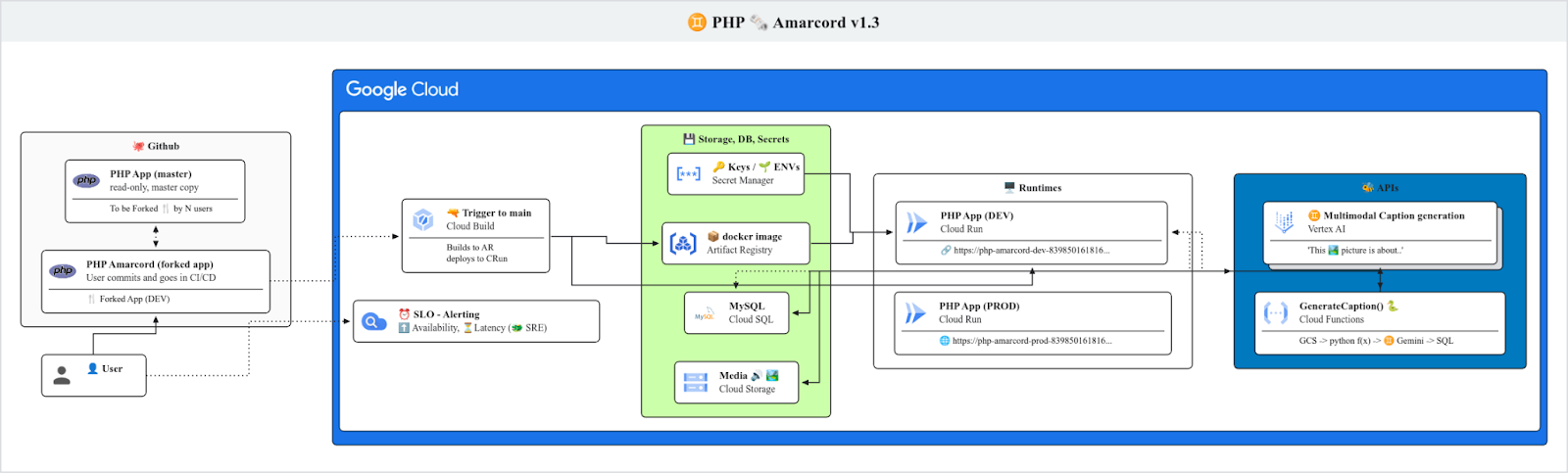The height and width of the screenshot is (473, 1568).
Task: Select the PHP logo in the forked app node
Action: 63,271
